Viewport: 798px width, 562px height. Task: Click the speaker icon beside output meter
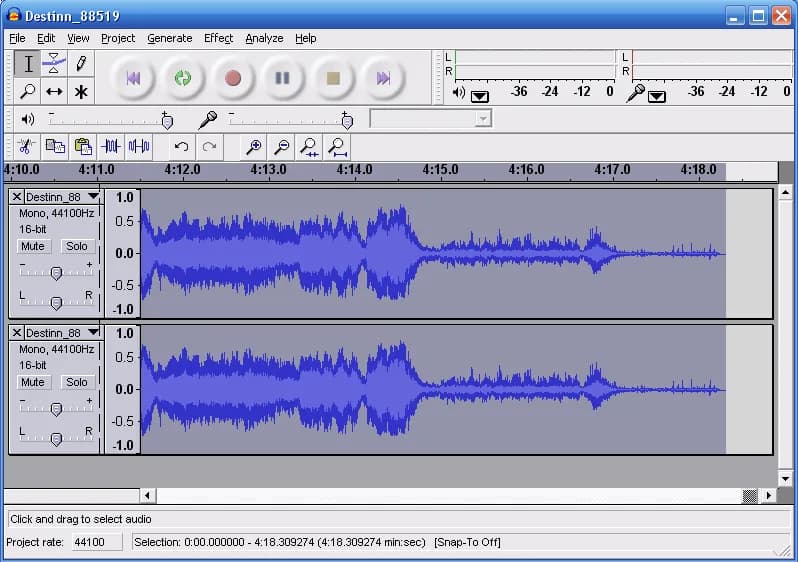(459, 93)
